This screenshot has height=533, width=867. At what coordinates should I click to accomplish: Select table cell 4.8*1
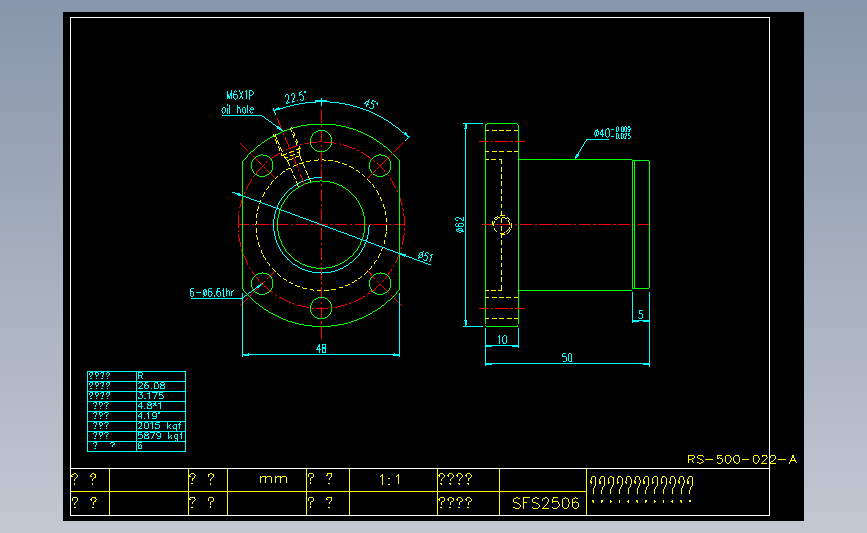coord(161,406)
